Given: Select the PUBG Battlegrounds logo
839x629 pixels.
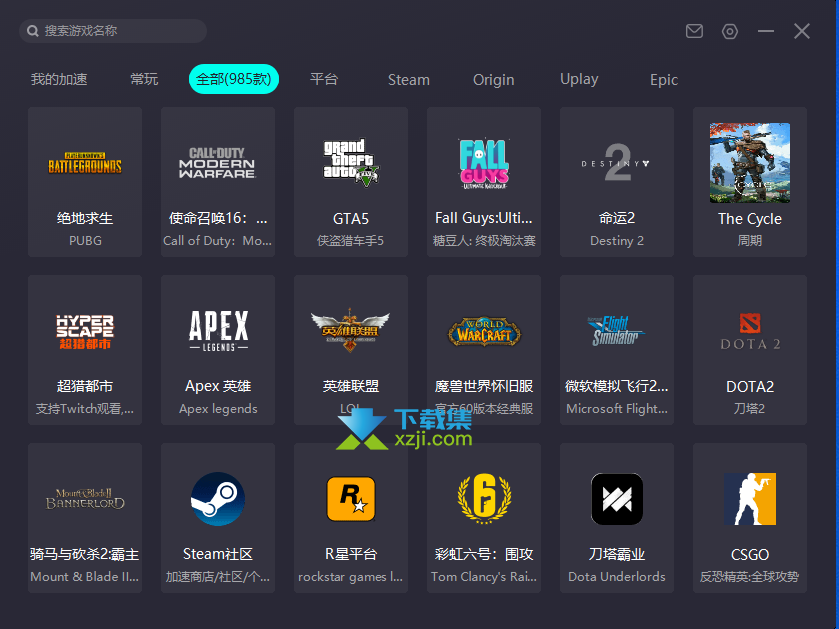Looking at the screenshot, I should 85,163.
